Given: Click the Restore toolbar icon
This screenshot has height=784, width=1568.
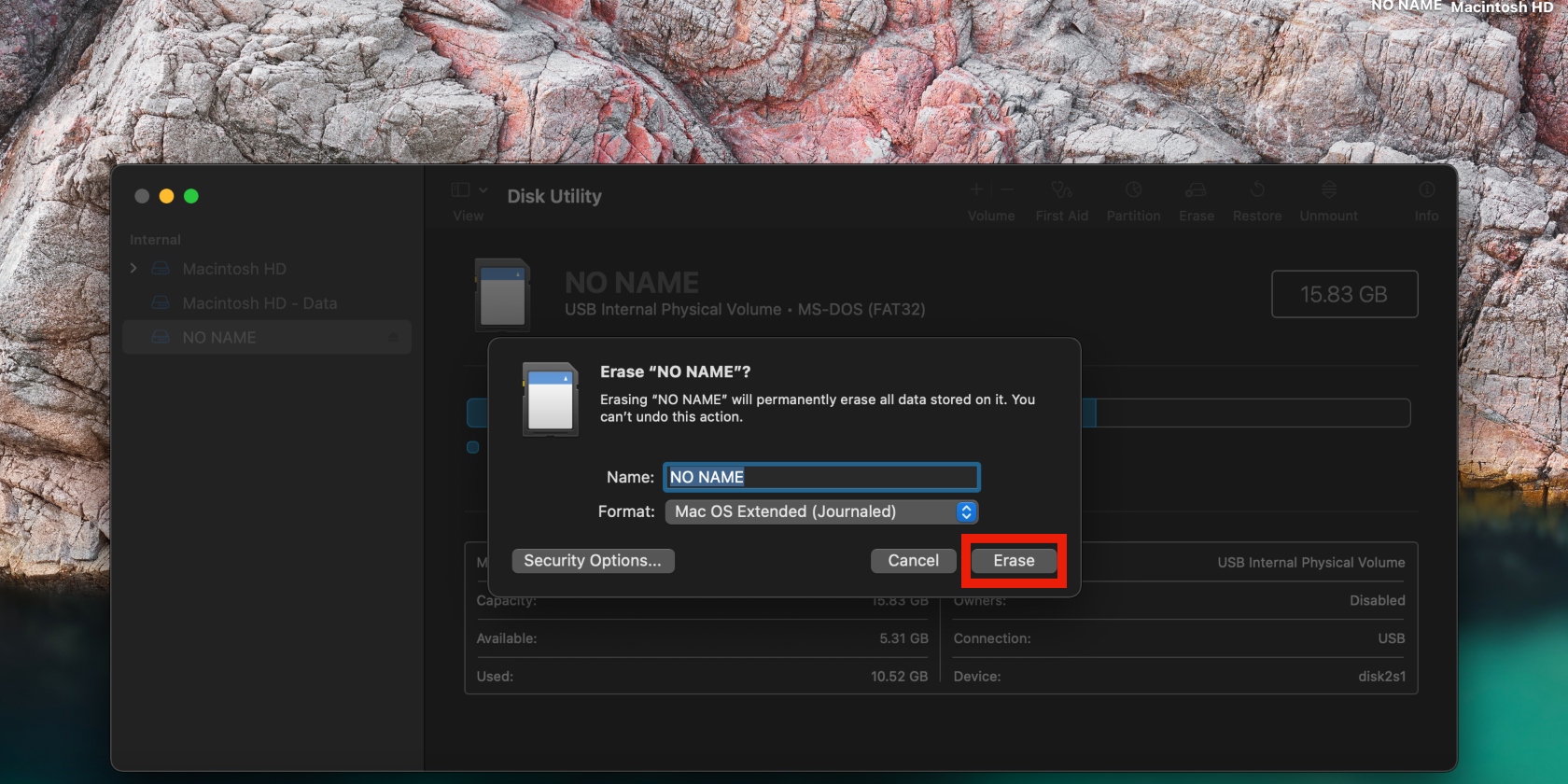Looking at the screenshot, I should point(1257,189).
